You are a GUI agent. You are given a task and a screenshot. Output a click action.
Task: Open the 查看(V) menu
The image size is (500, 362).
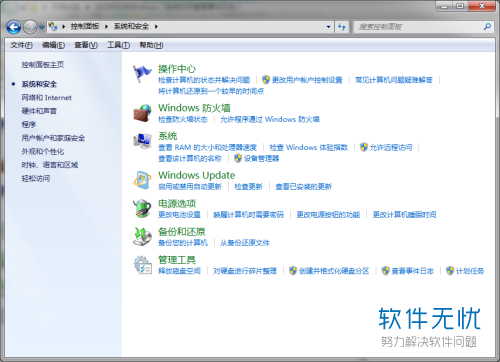pos(86,45)
